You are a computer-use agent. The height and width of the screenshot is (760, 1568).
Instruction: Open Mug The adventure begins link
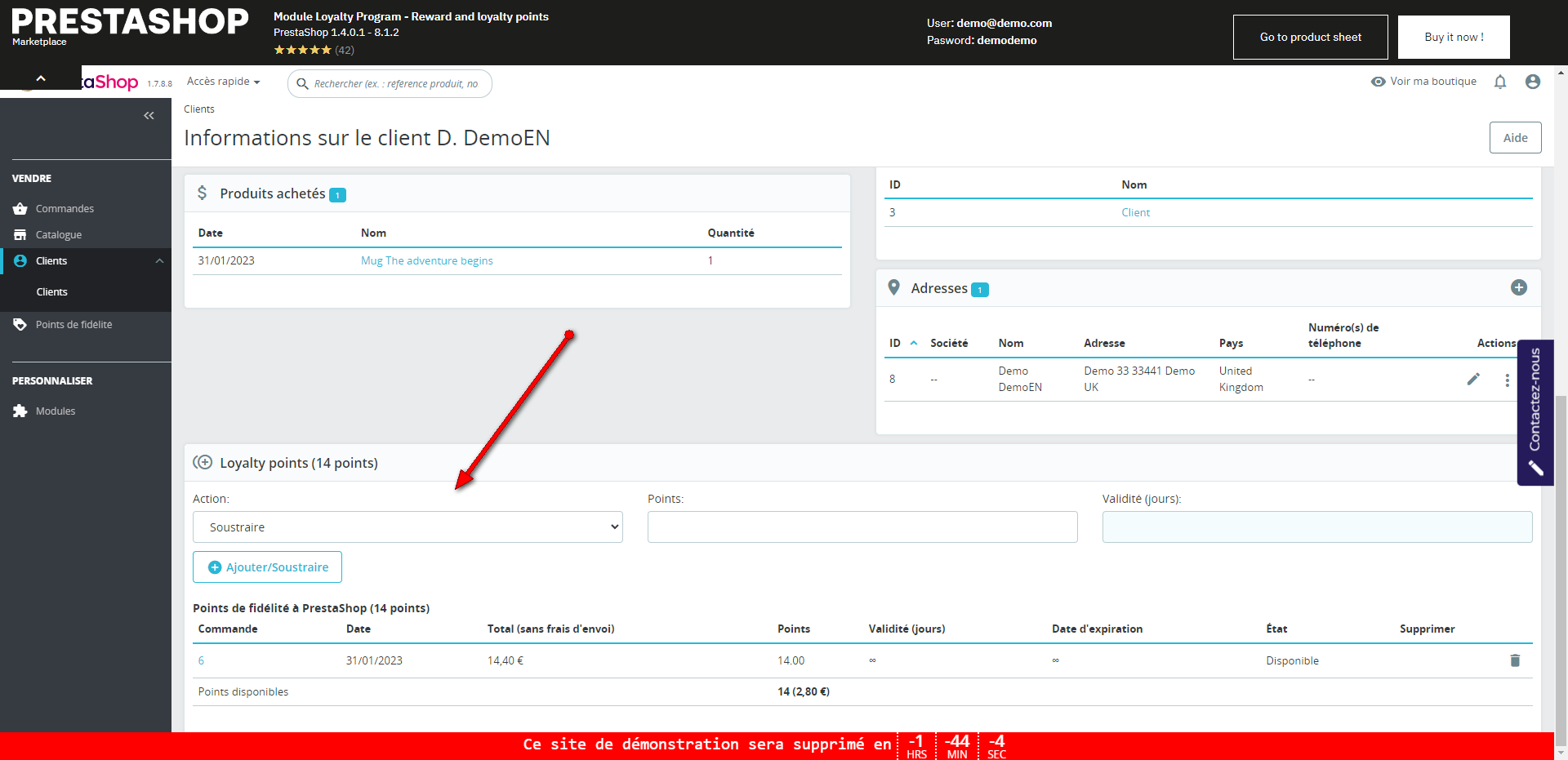click(427, 261)
